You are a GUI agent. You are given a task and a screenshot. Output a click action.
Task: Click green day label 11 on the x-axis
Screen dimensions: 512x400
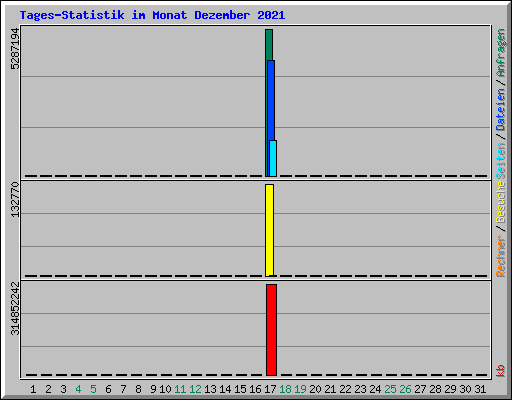[180, 389]
